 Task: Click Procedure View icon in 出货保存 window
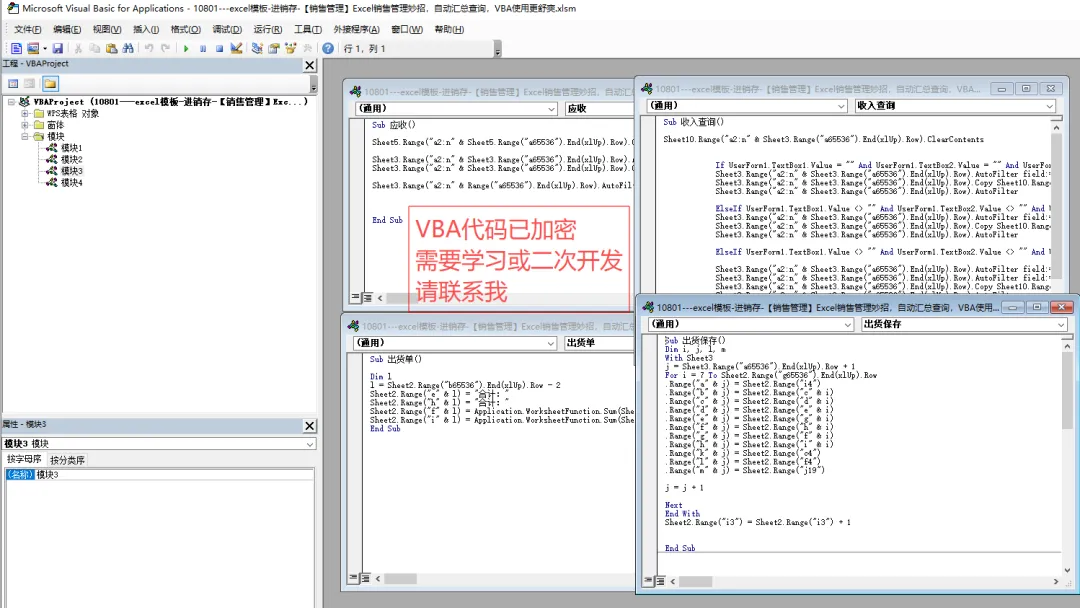648,581
